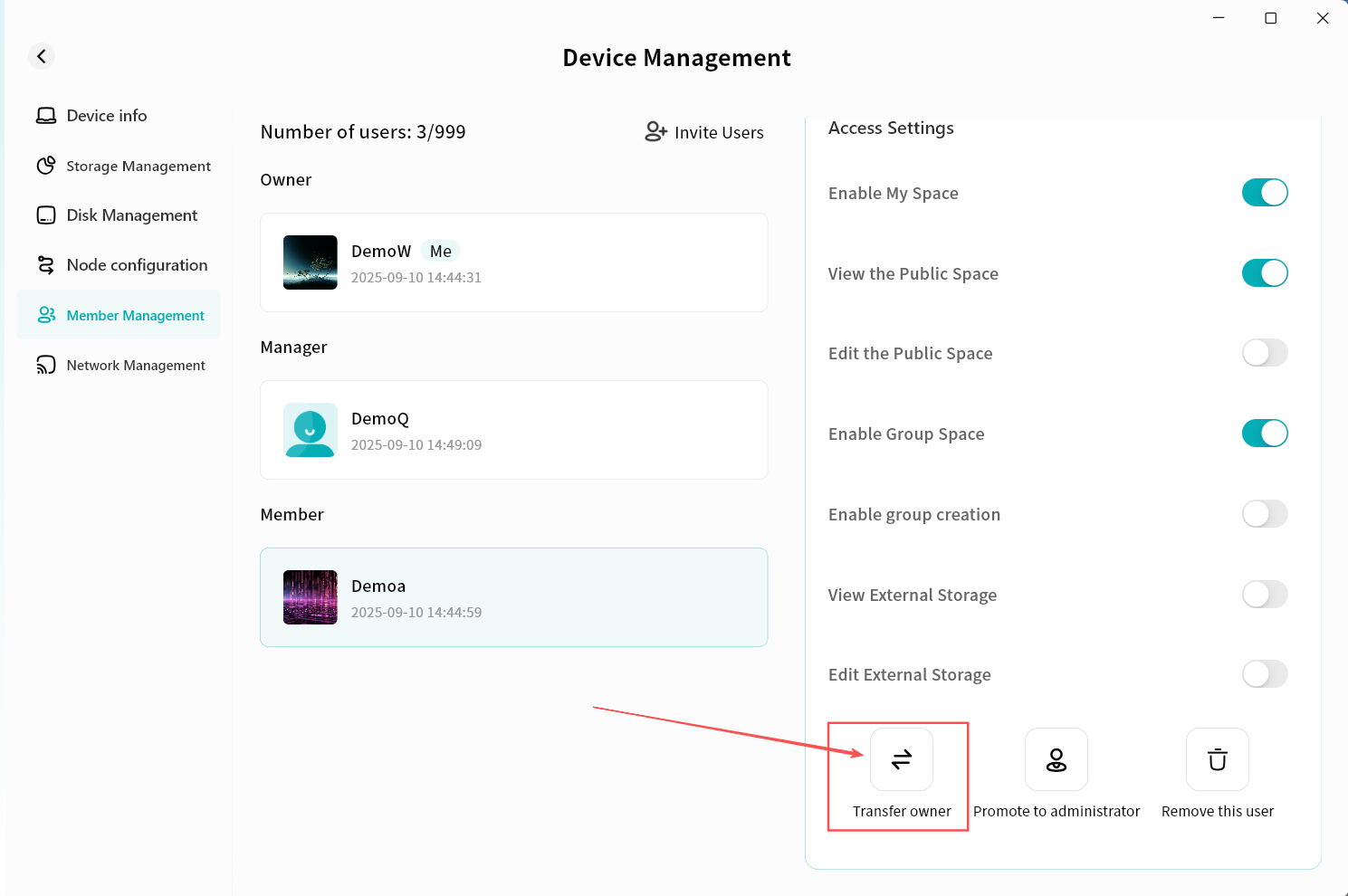Select the Member Management tab
This screenshot has height=896, width=1348.
click(135, 315)
